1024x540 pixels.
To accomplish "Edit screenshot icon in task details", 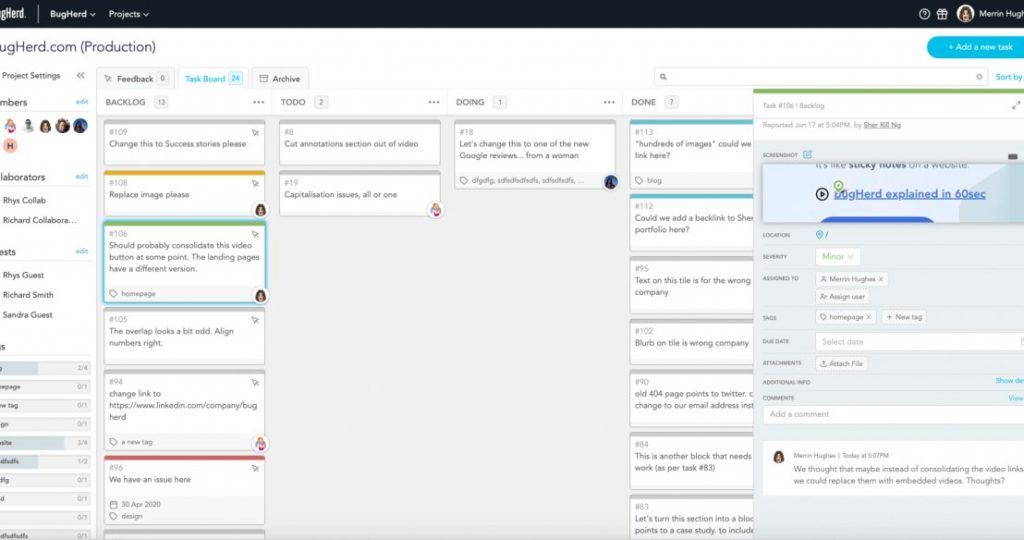I will 807,155.
